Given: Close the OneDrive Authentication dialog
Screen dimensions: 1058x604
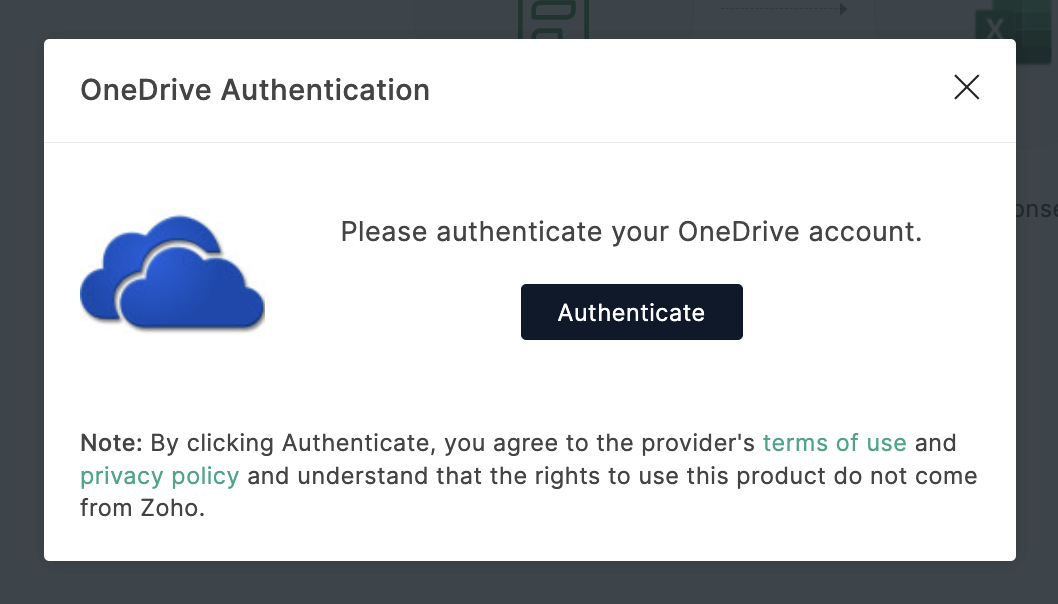Looking at the screenshot, I should click(x=966, y=87).
